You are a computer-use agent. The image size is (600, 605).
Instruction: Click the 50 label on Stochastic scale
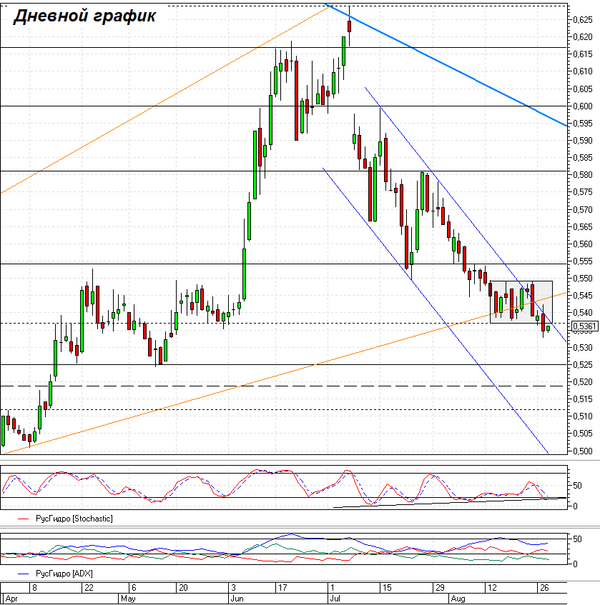(577, 486)
